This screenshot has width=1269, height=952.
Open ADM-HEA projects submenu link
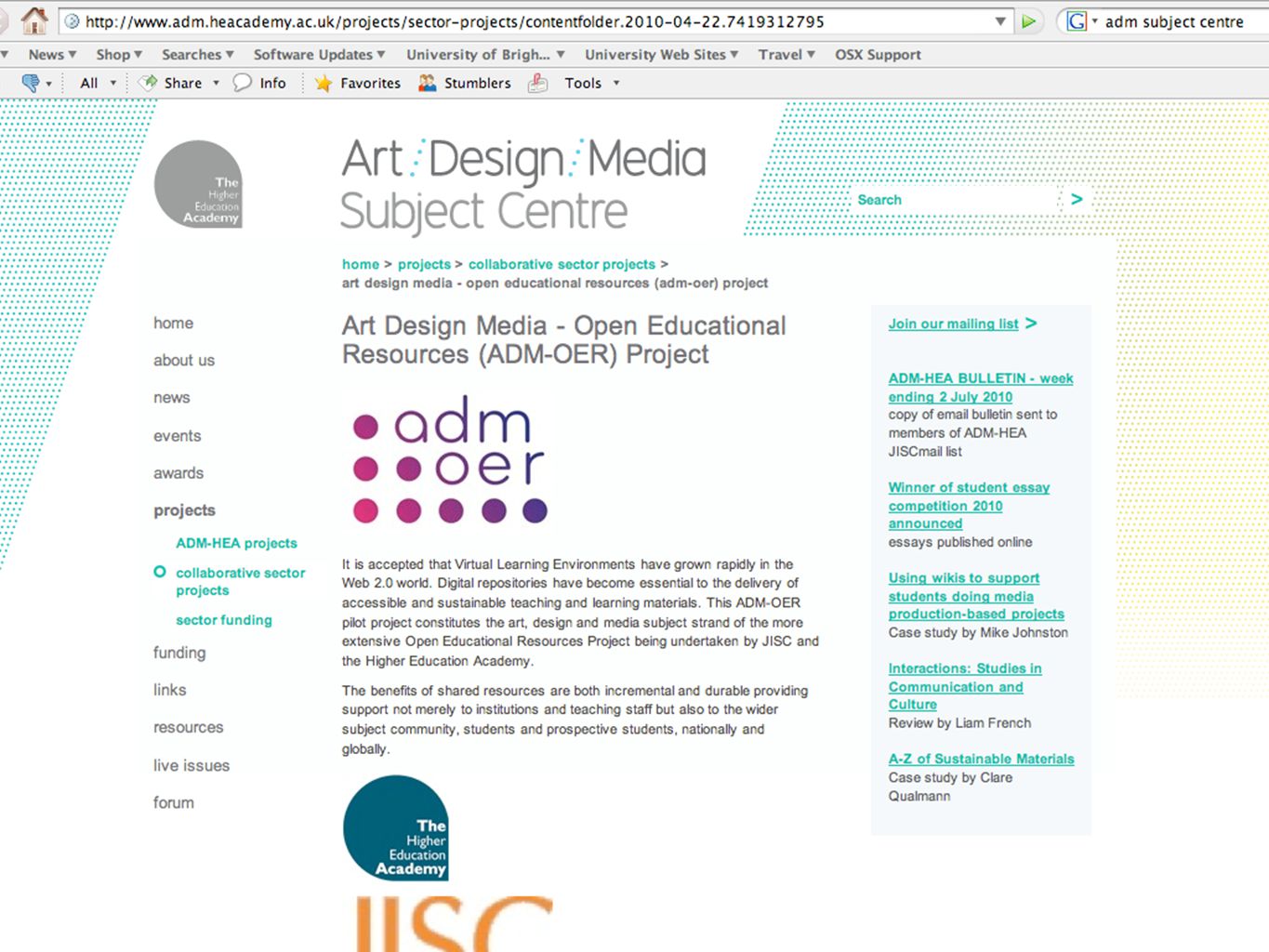point(237,543)
